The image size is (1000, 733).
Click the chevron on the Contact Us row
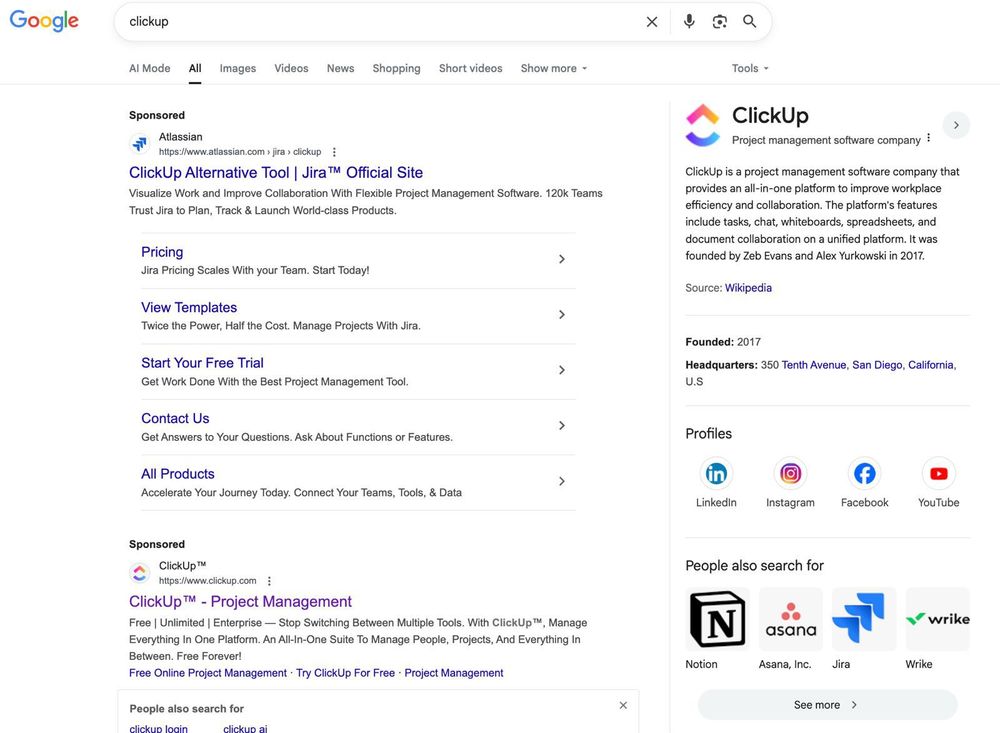pyautogui.click(x=562, y=426)
